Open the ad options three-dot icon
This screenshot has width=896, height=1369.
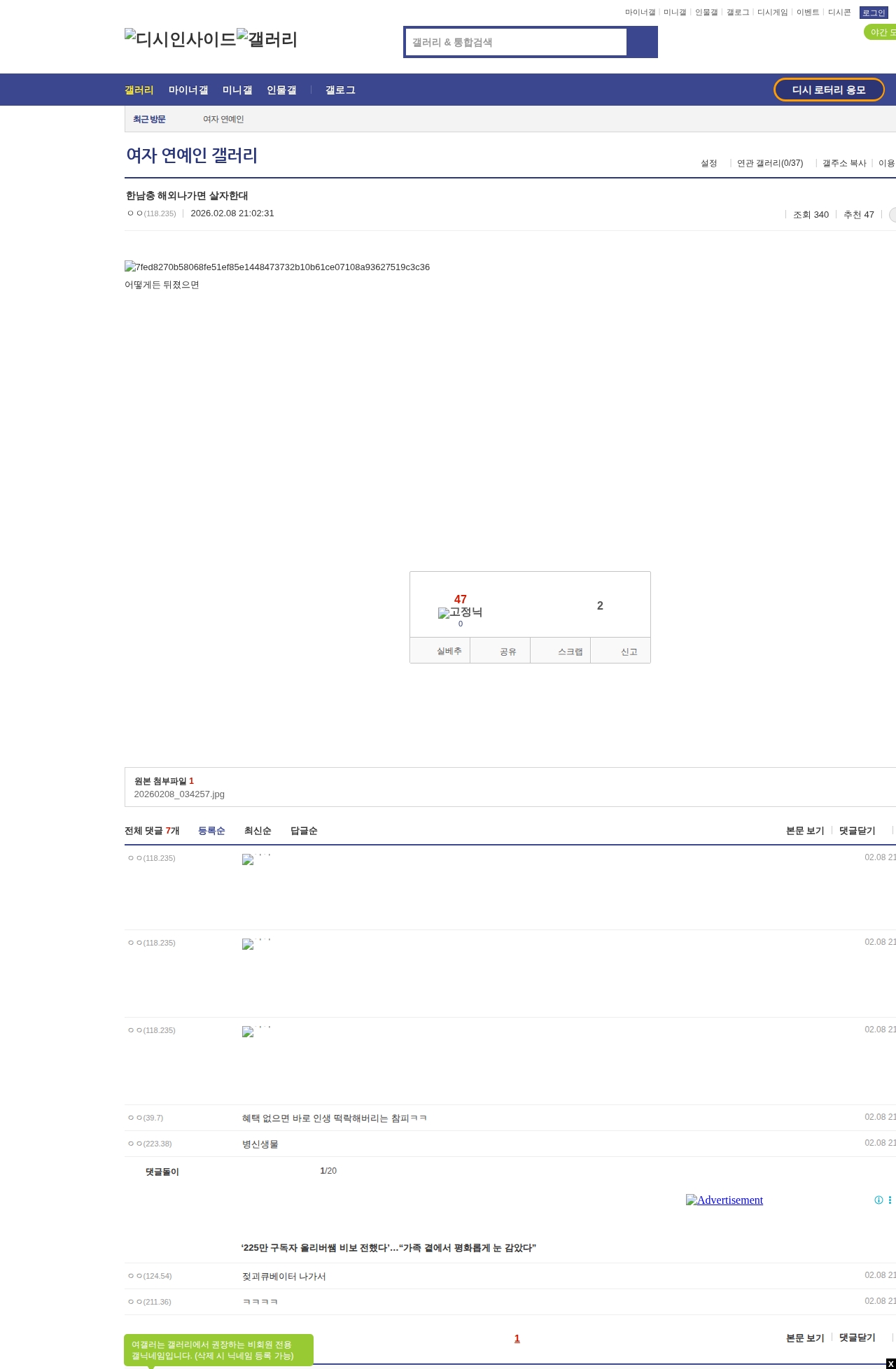[x=890, y=1200]
